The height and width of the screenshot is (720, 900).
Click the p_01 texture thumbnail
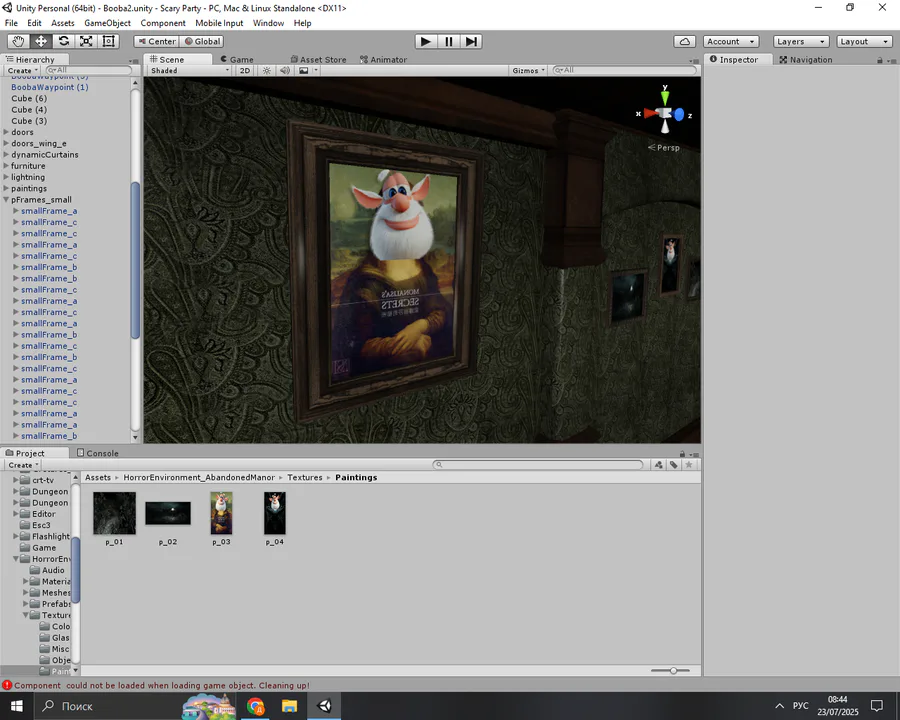point(114,513)
